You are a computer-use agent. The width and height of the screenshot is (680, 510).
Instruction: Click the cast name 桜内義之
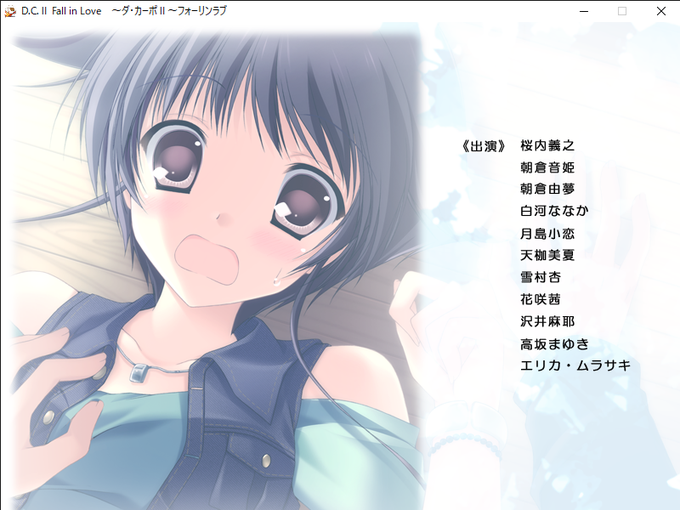tap(547, 146)
